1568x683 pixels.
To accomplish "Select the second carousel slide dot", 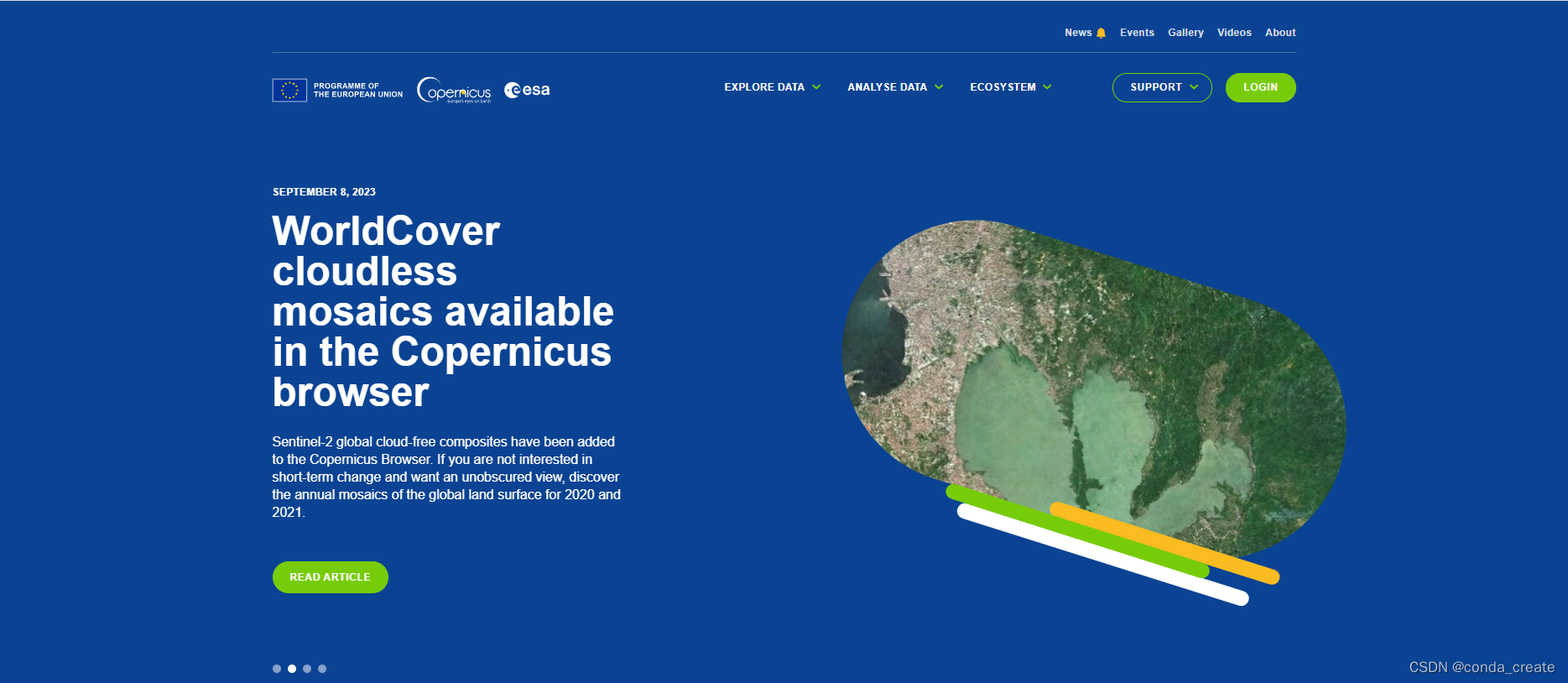I will pos(292,669).
